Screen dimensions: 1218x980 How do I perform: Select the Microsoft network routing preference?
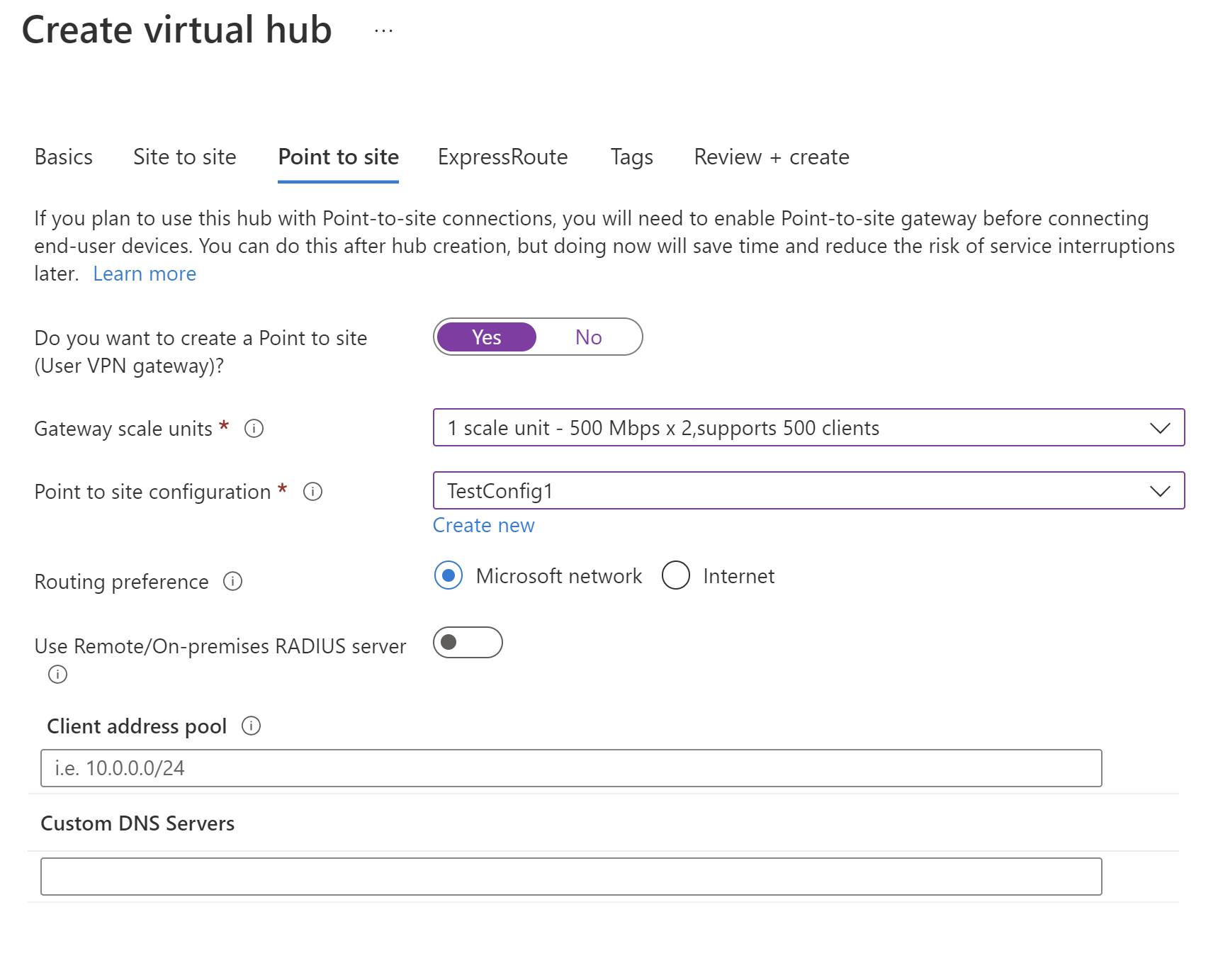coord(448,576)
